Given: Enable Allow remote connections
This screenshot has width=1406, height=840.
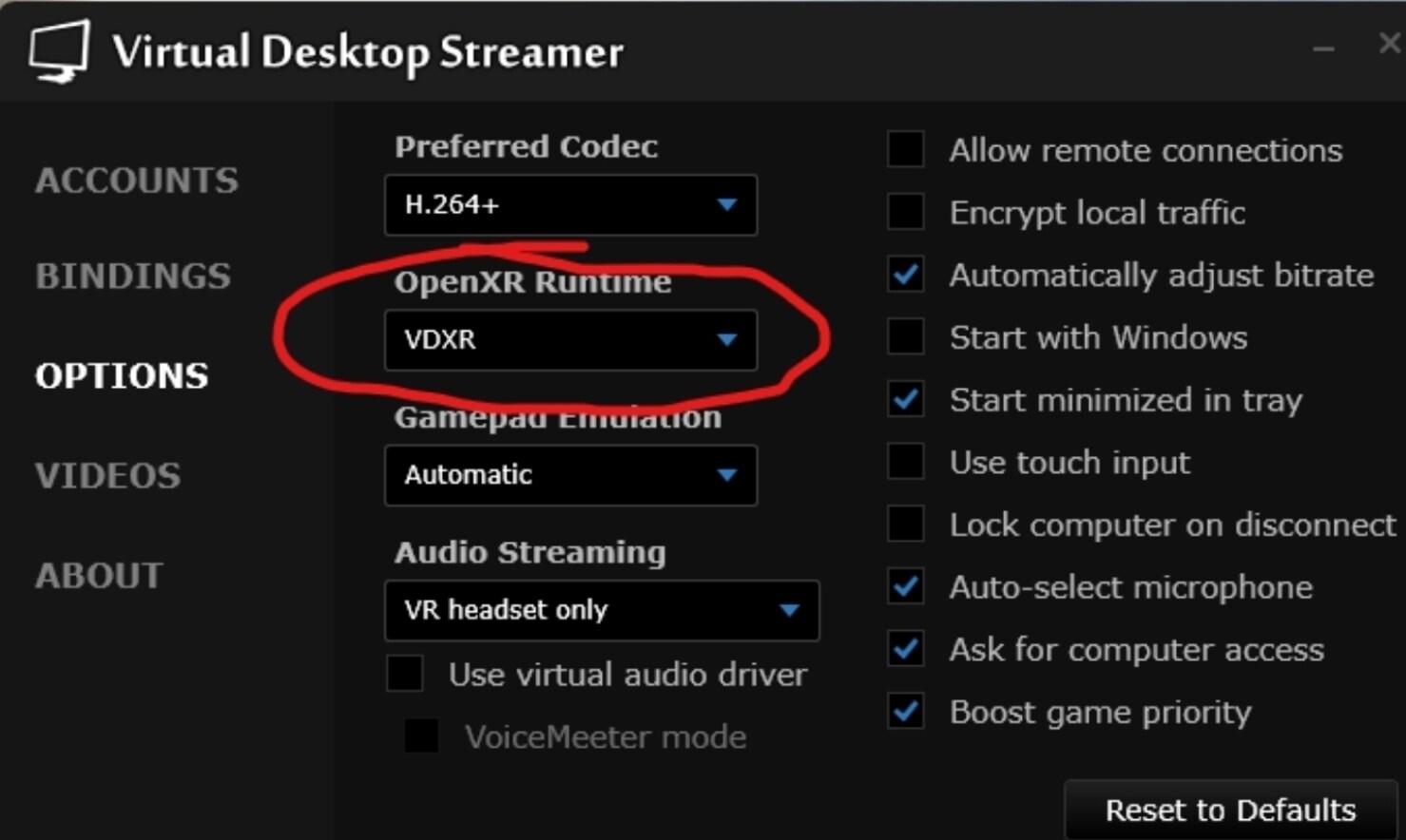Looking at the screenshot, I should tap(905, 149).
